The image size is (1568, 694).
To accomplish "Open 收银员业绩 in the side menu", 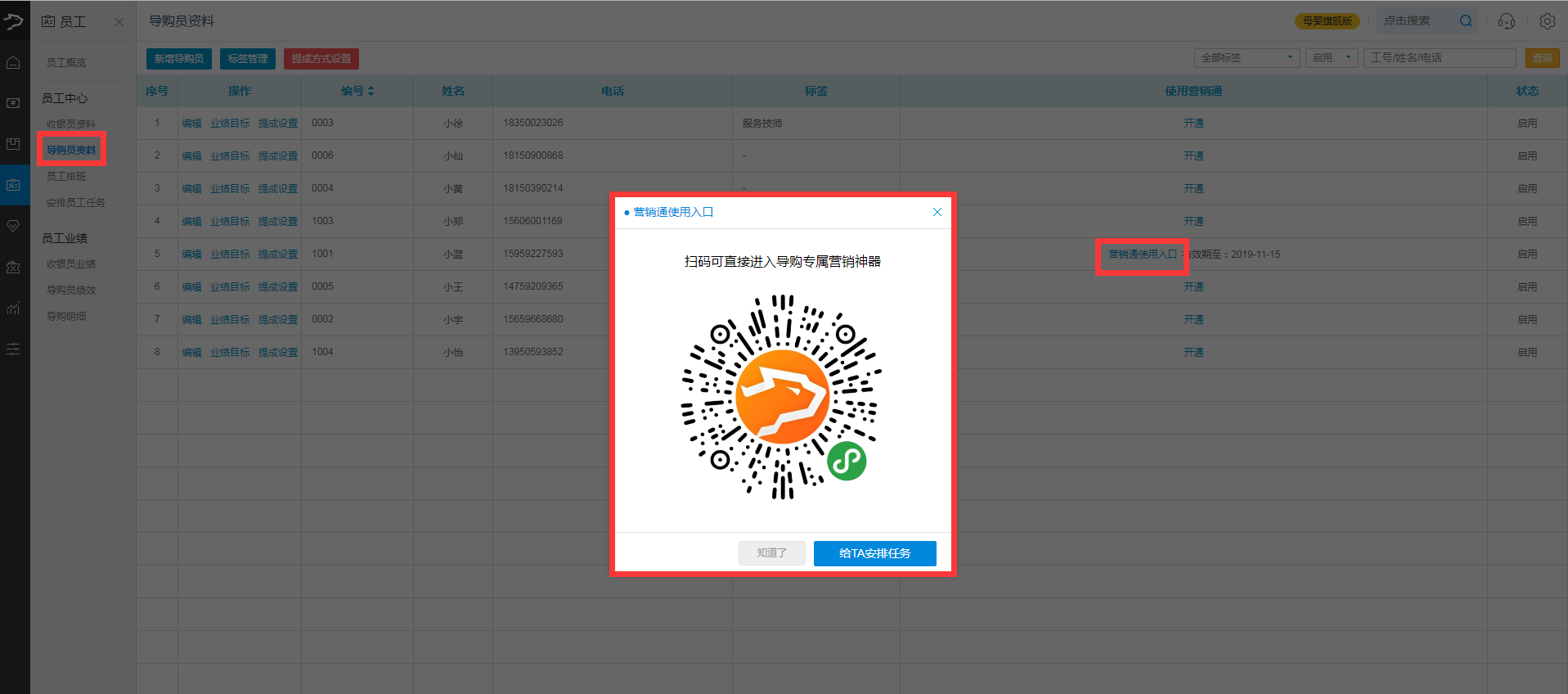I will point(71,264).
